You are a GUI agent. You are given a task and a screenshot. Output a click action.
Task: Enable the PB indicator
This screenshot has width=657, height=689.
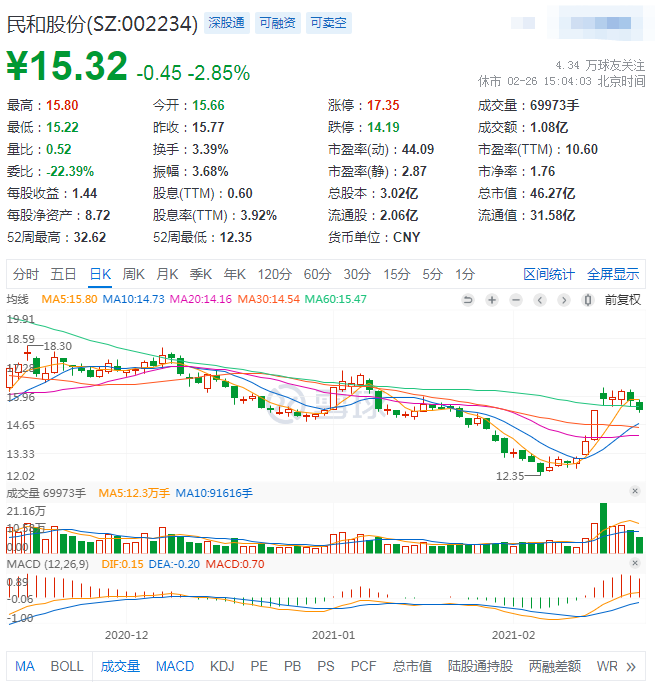[x=292, y=667]
